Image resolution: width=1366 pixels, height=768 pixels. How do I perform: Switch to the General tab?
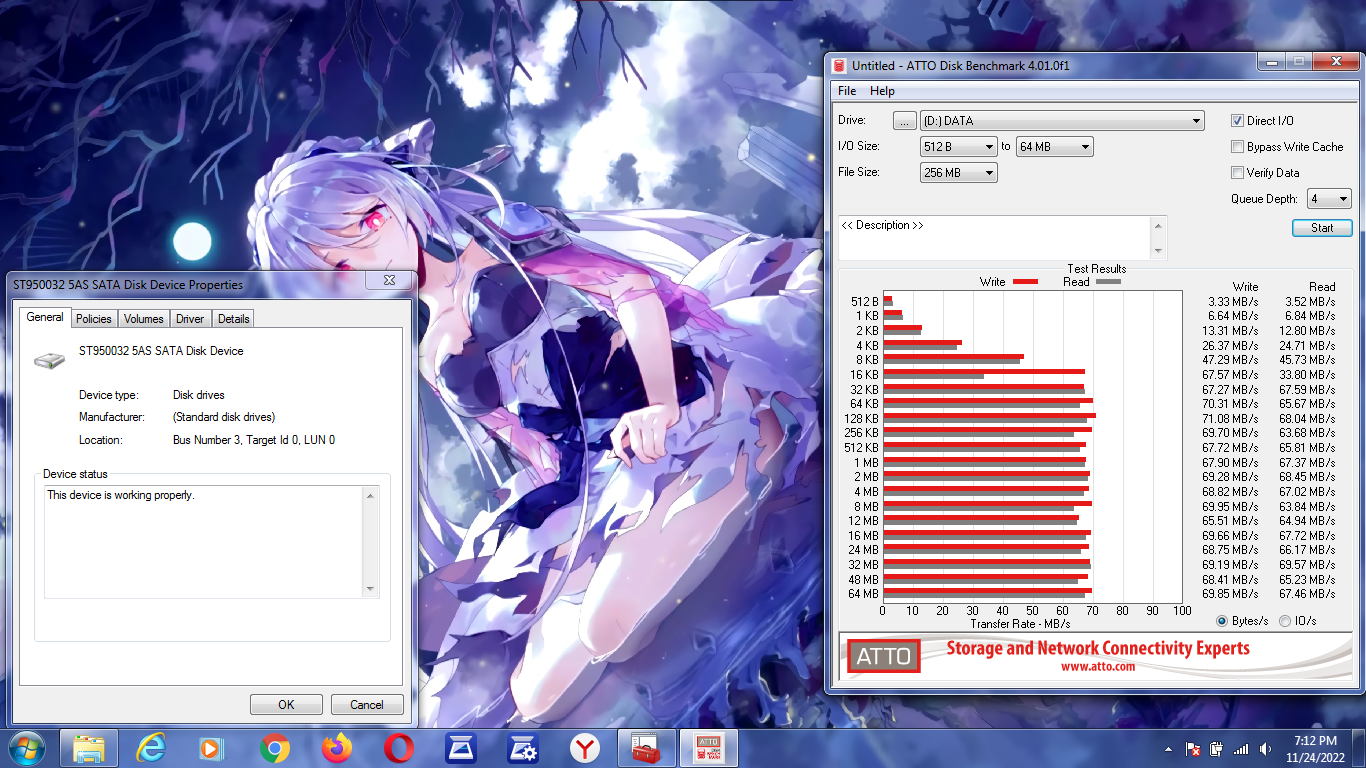coord(45,317)
